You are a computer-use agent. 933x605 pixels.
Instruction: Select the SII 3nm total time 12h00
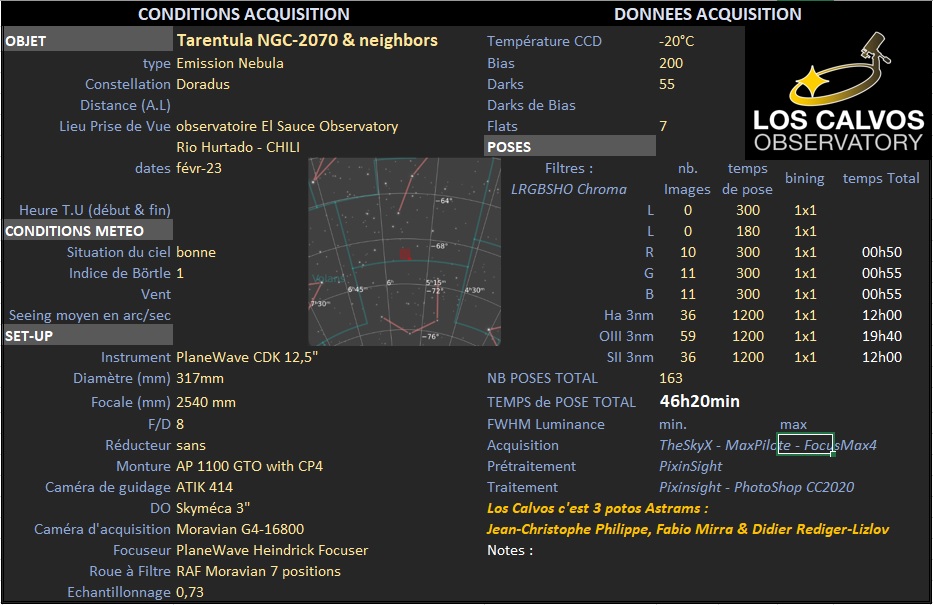pos(882,357)
